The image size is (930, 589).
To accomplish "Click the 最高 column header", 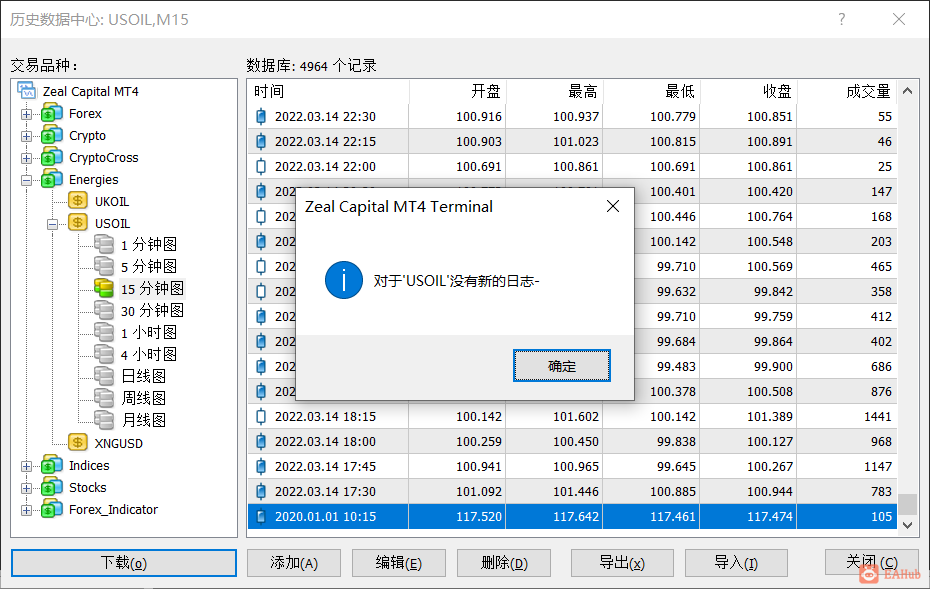I will [x=555, y=91].
